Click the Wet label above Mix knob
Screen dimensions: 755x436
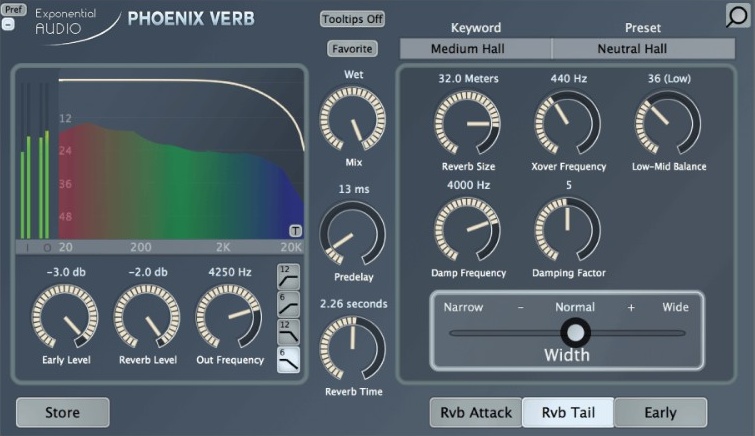coord(353,75)
